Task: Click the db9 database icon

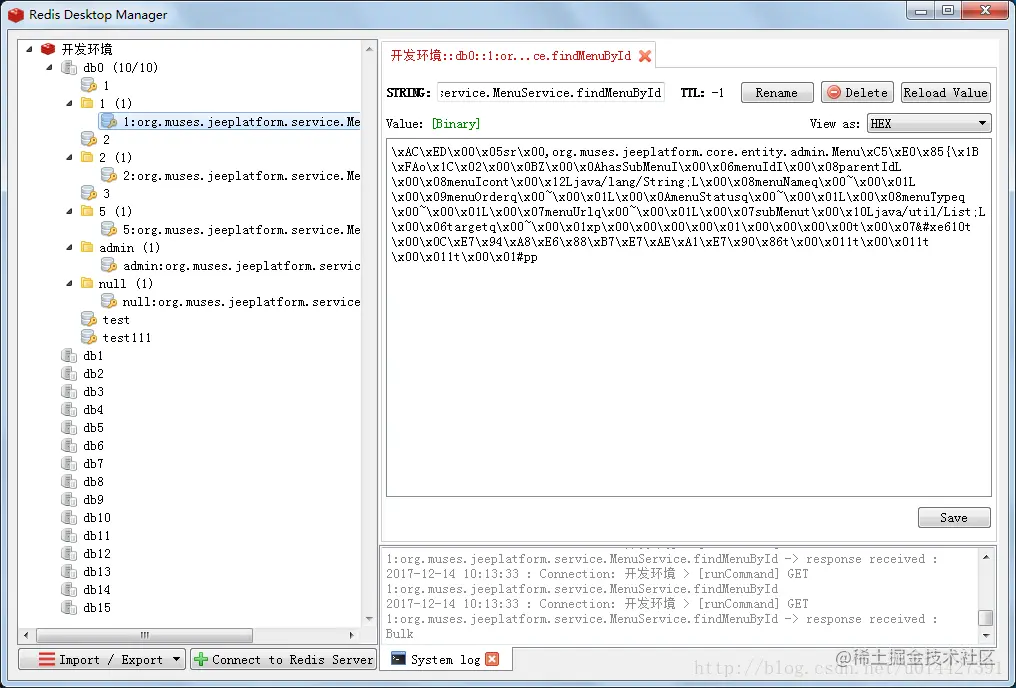Action: [69, 499]
